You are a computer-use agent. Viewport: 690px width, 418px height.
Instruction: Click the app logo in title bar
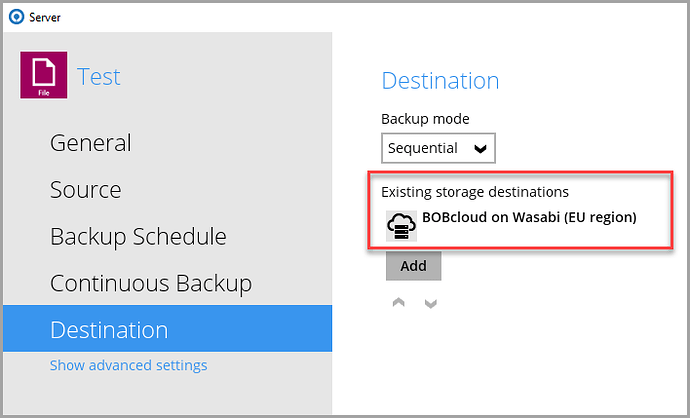(x=15, y=15)
